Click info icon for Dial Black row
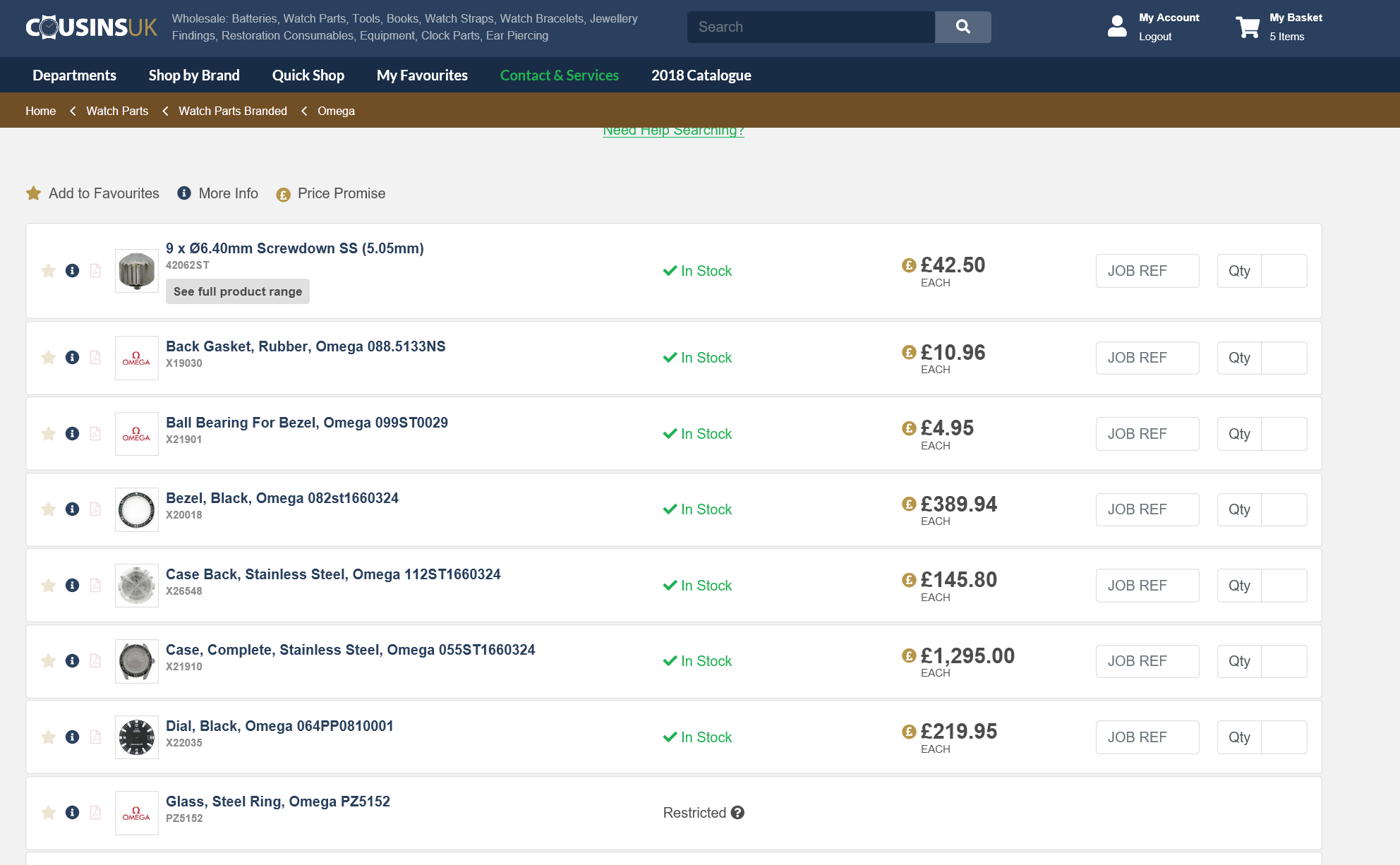1400x865 pixels. point(72,737)
